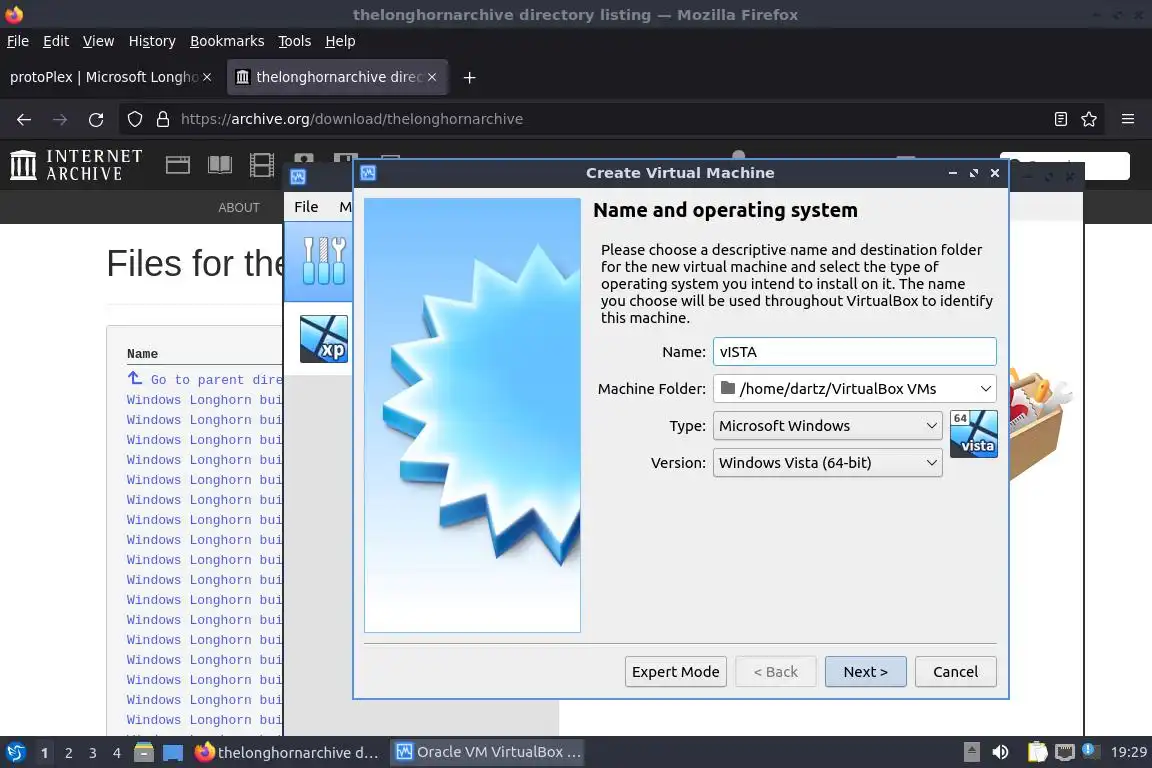Viewport: 1152px width, 768px height.
Task: Show site security padlock info
Action: point(163,119)
